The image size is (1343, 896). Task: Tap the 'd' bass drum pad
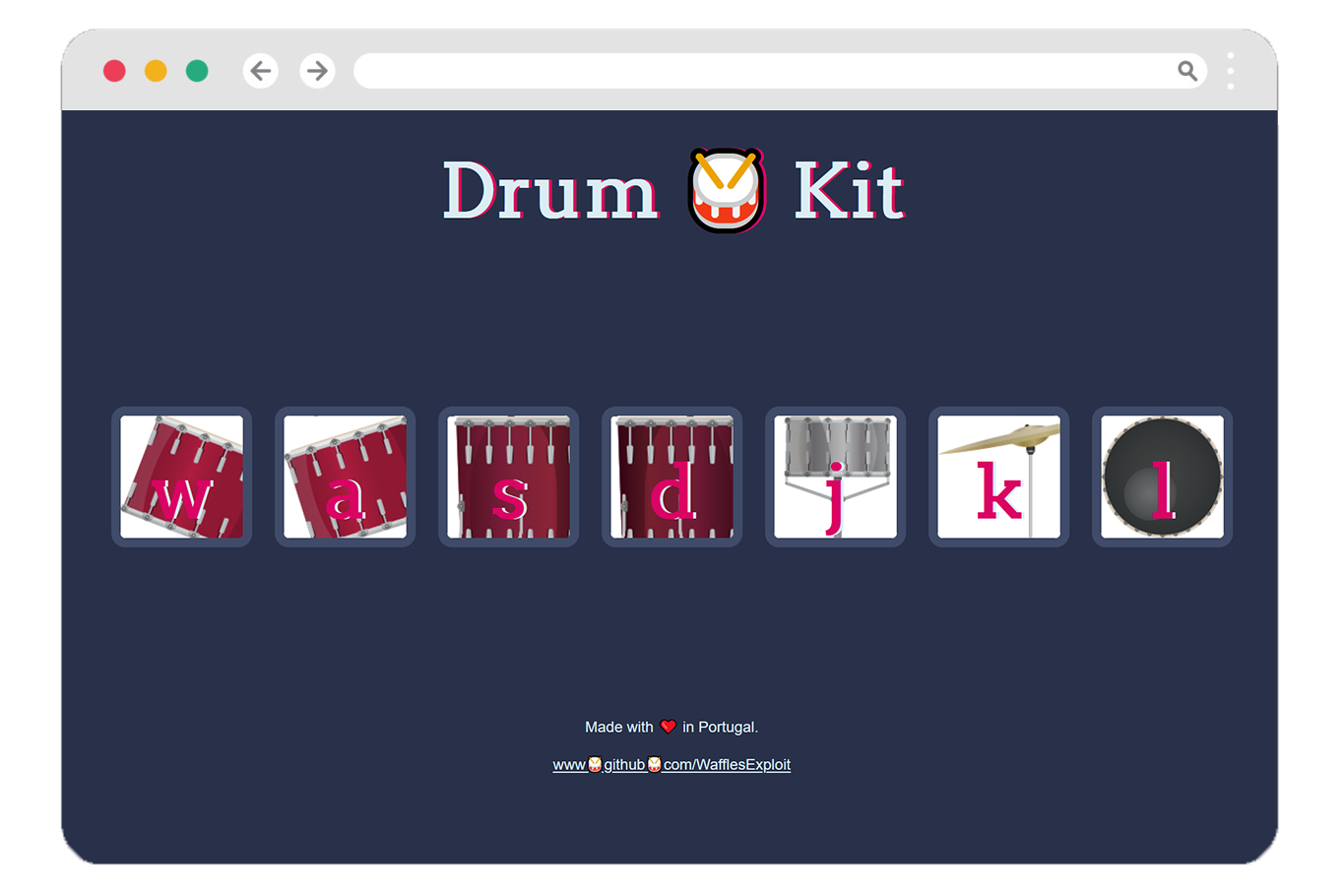(672, 477)
